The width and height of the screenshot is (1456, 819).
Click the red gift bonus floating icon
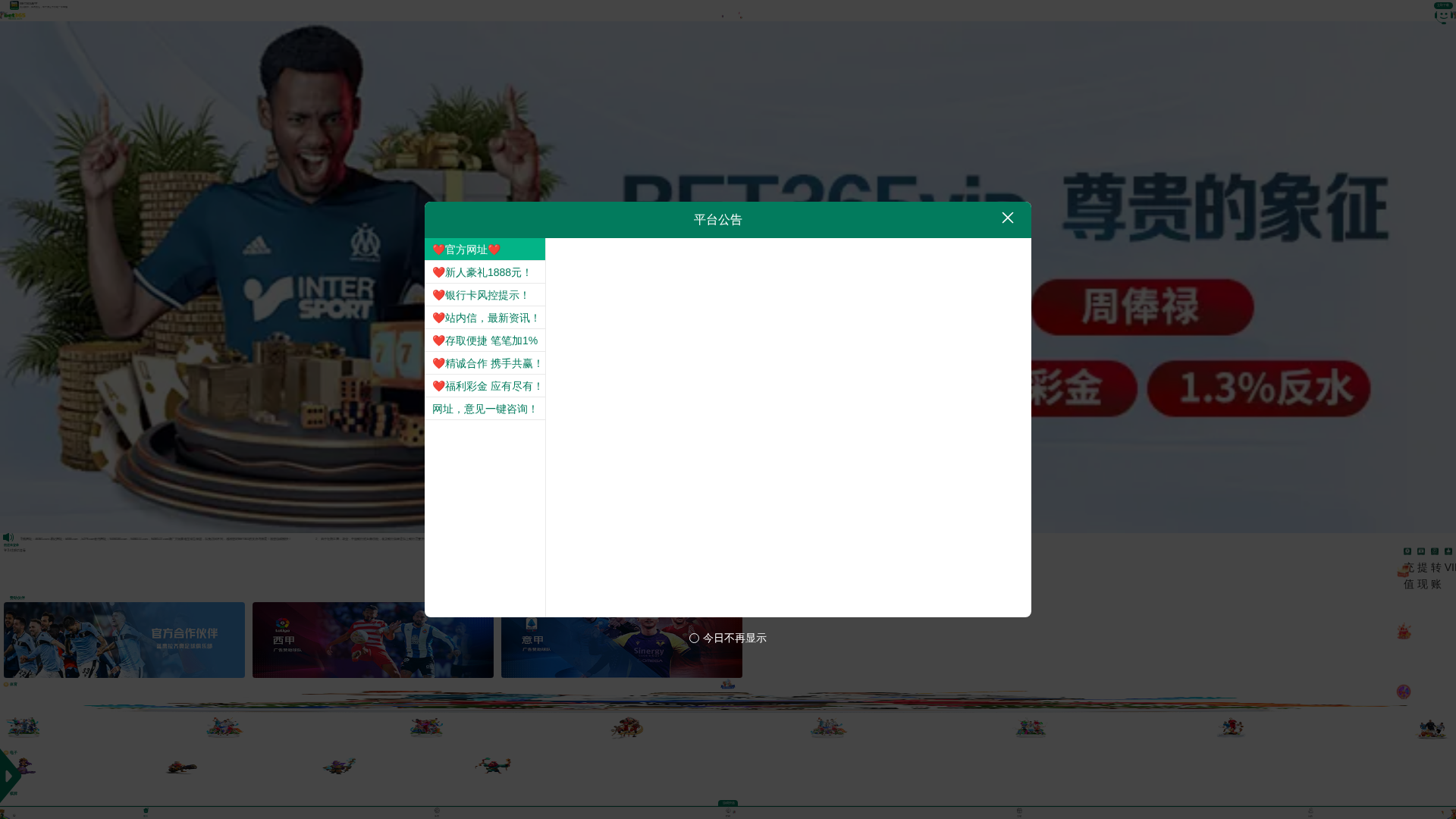click(1404, 631)
